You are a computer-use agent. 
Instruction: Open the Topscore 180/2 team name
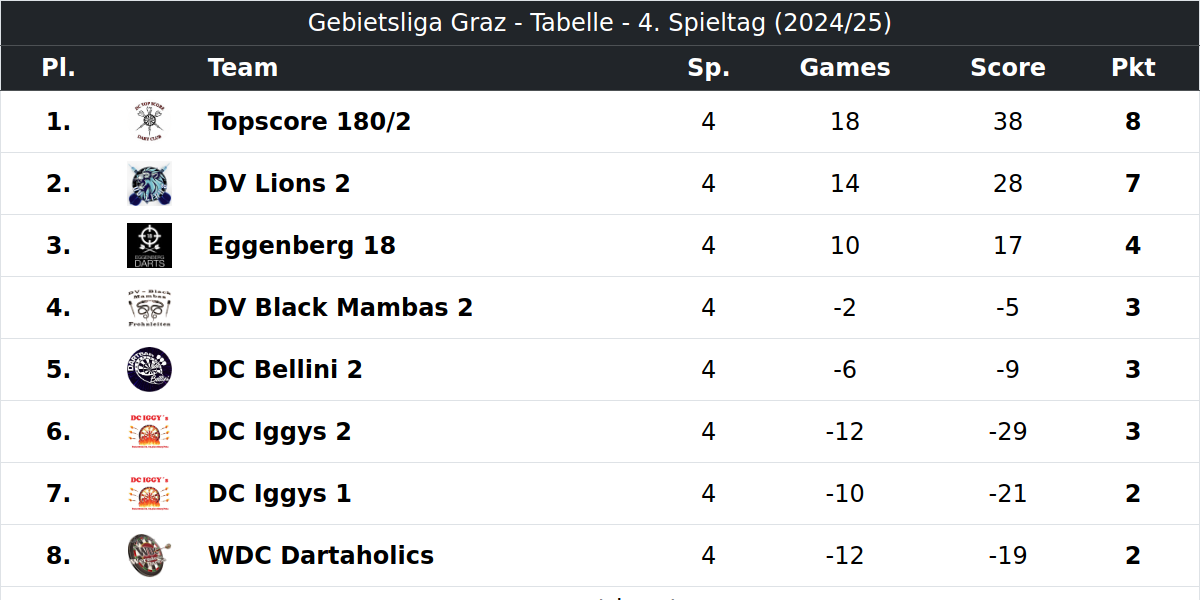pyautogui.click(x=309, y=122)
